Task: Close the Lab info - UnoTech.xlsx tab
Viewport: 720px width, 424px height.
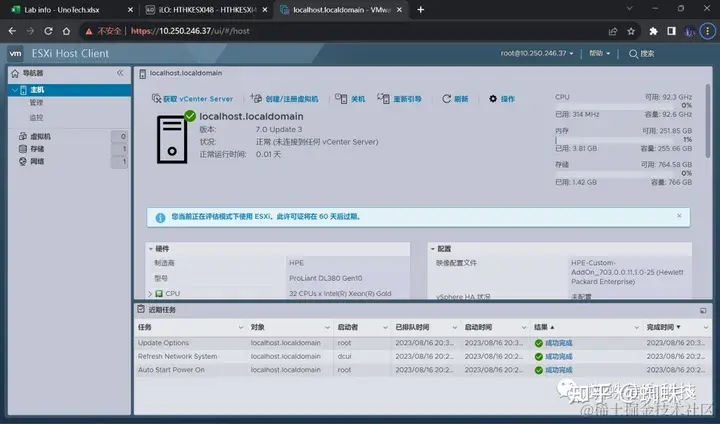Action: pos(130,10)
